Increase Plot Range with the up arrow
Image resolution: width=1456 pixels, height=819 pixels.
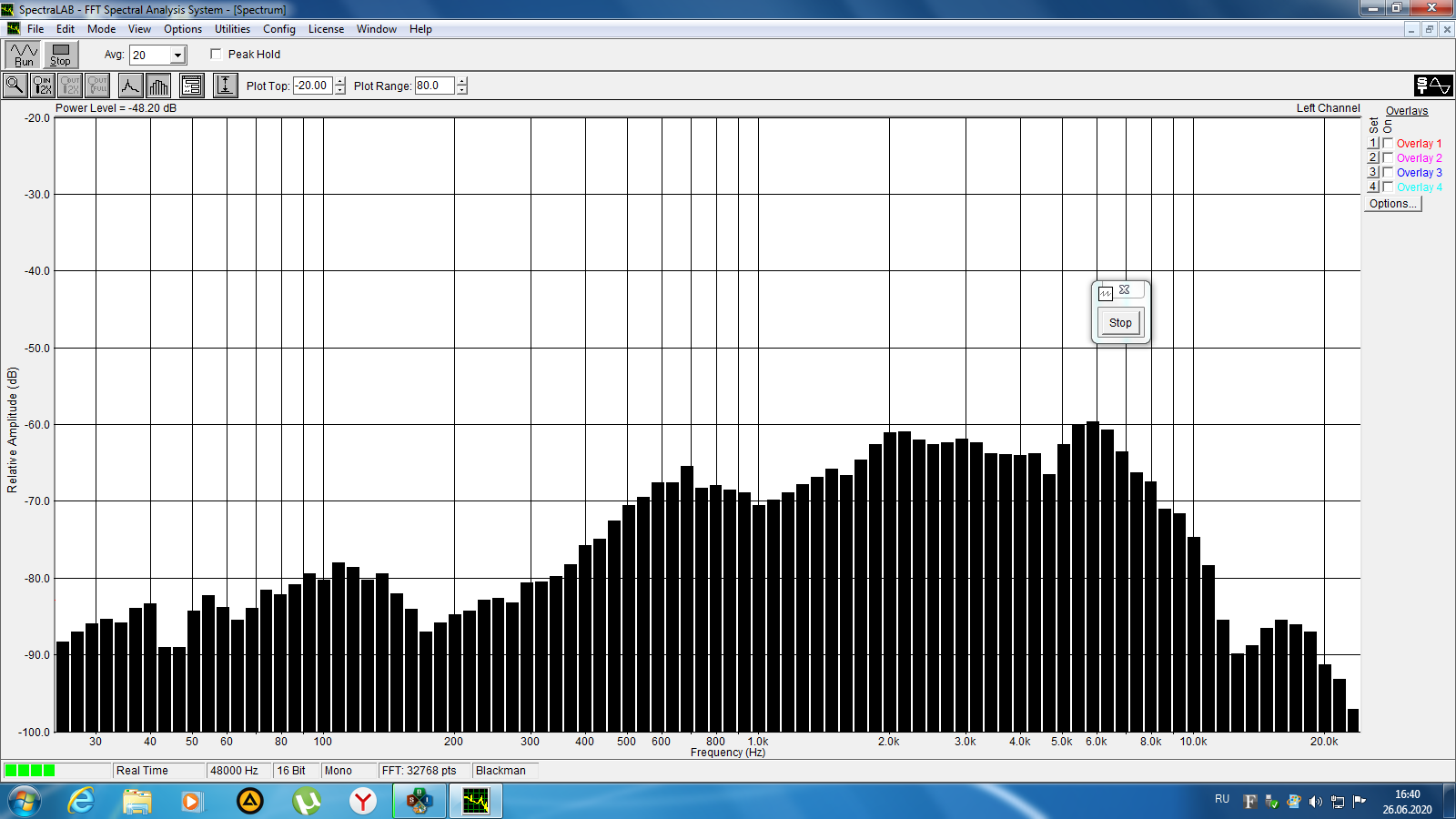[462, 81]
